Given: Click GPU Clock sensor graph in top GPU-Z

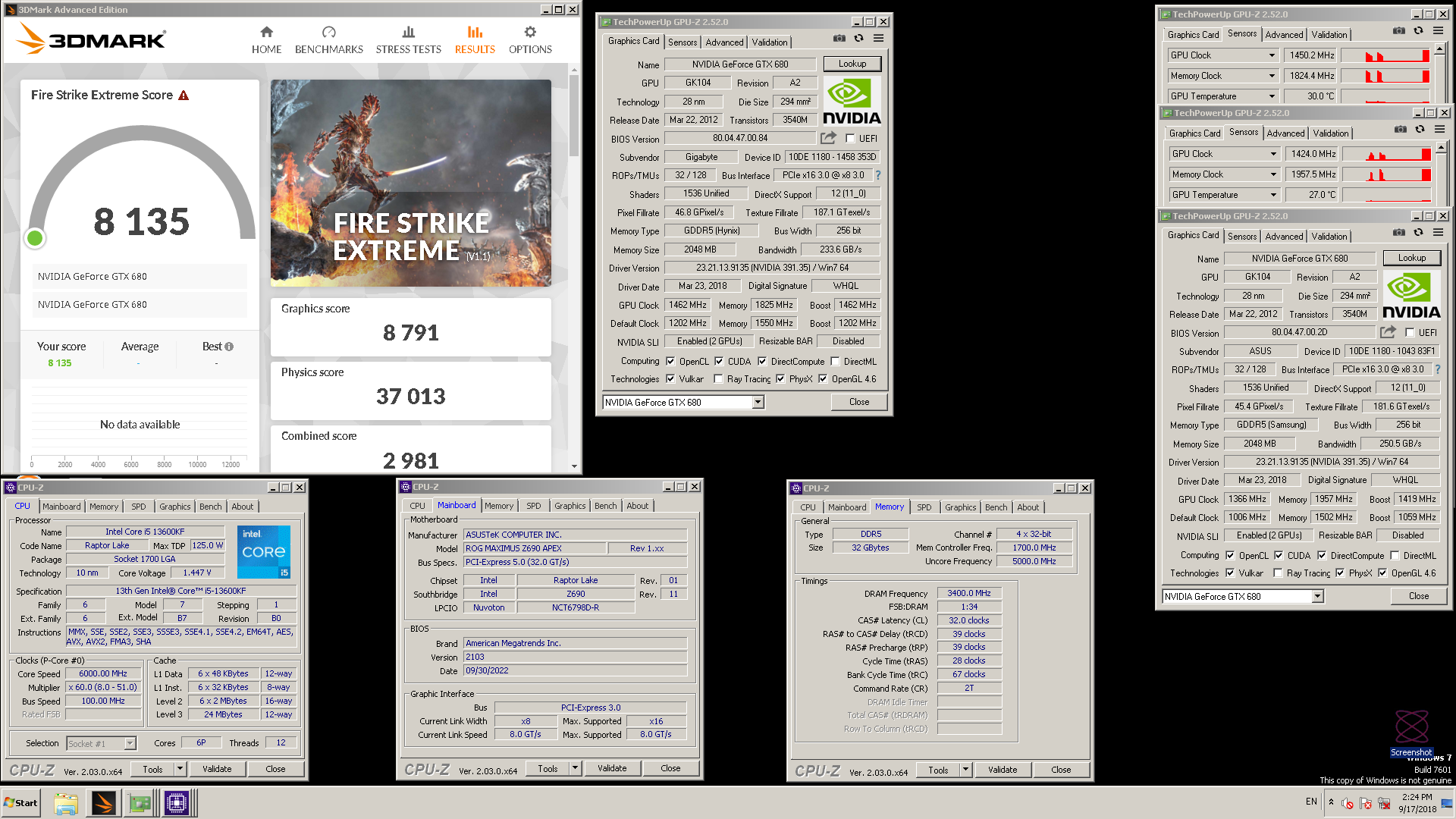Looking at the screenshot, I should click(x=1385, y=55).
